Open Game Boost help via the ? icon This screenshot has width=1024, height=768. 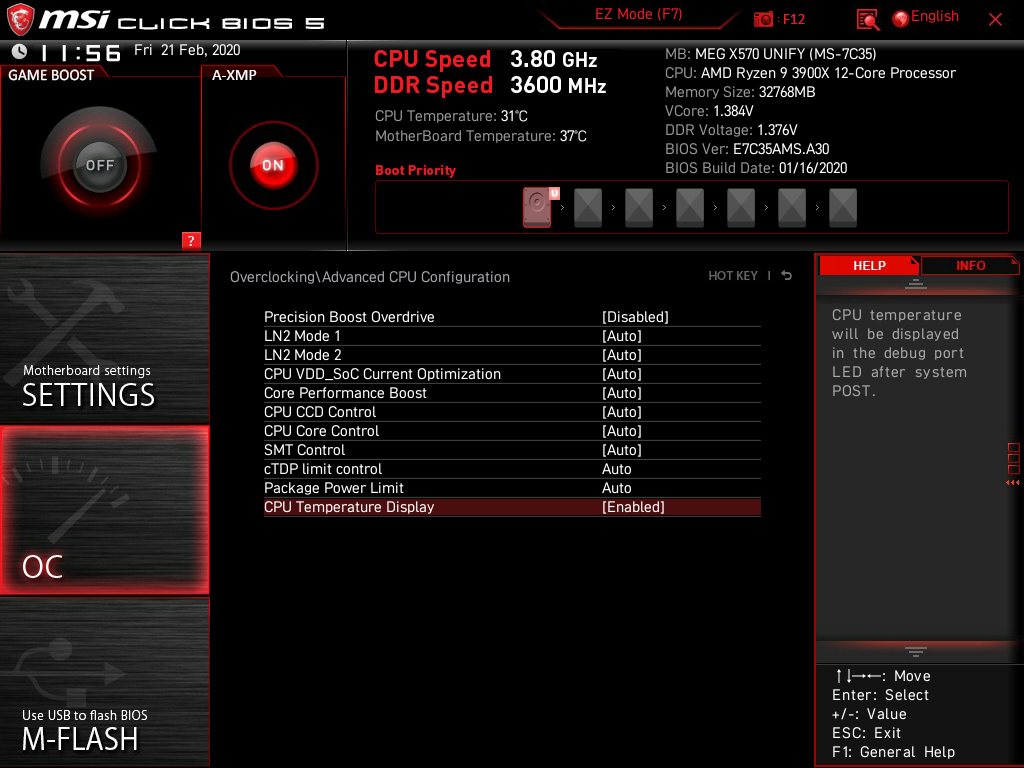point(191,240)
